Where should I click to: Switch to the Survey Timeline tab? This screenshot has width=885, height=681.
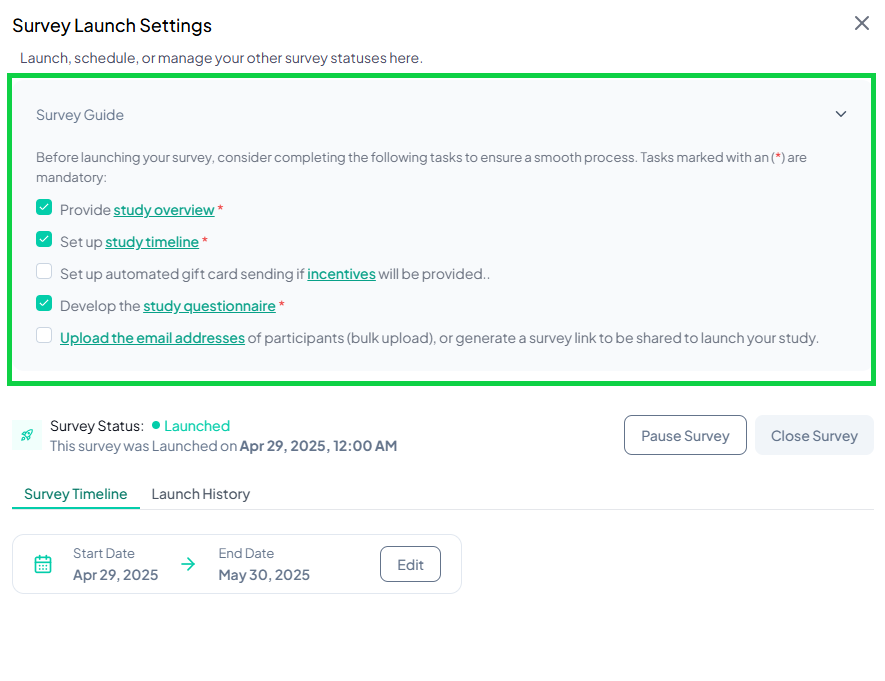click(x=76, y=494)
